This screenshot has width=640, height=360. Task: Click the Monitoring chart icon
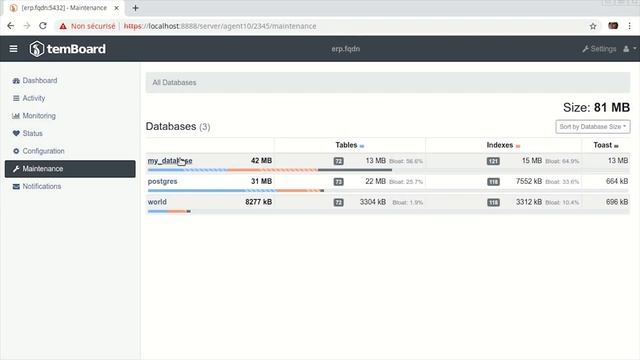coord(16,116)
